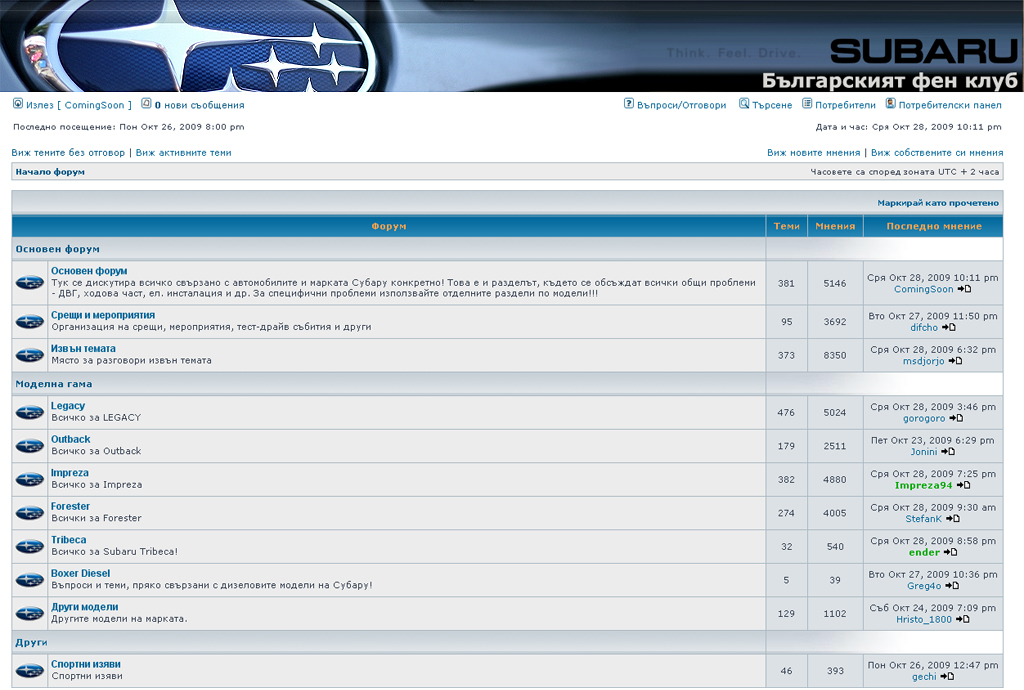Click the Subaru icon in Tribeca row
Viewport: 1024px width, 690px height.
tap(29, 546)
